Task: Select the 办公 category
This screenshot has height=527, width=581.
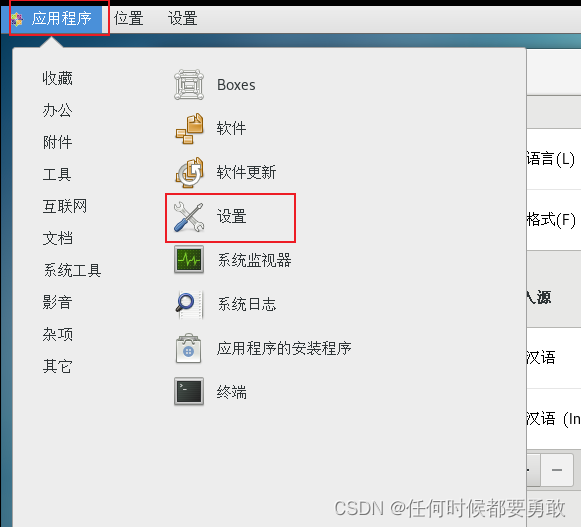Action: coord(57,110)
